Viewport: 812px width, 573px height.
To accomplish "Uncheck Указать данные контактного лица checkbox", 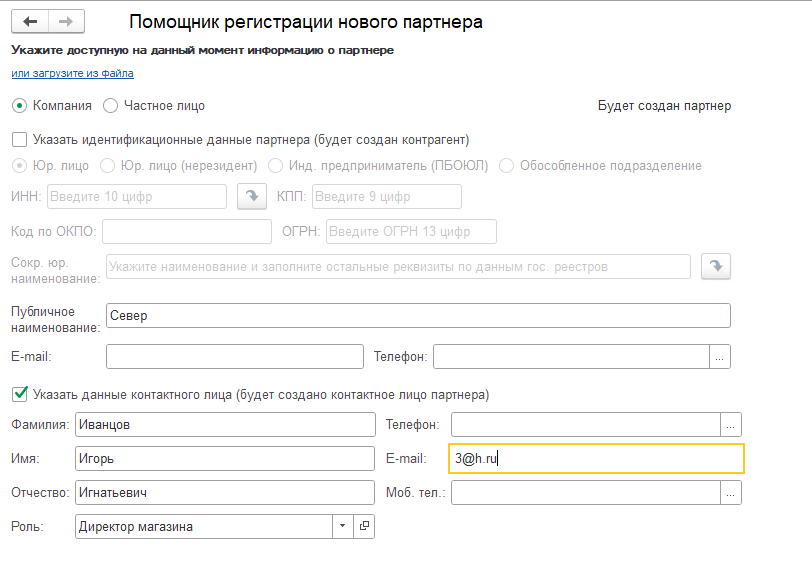I will 20,394.
